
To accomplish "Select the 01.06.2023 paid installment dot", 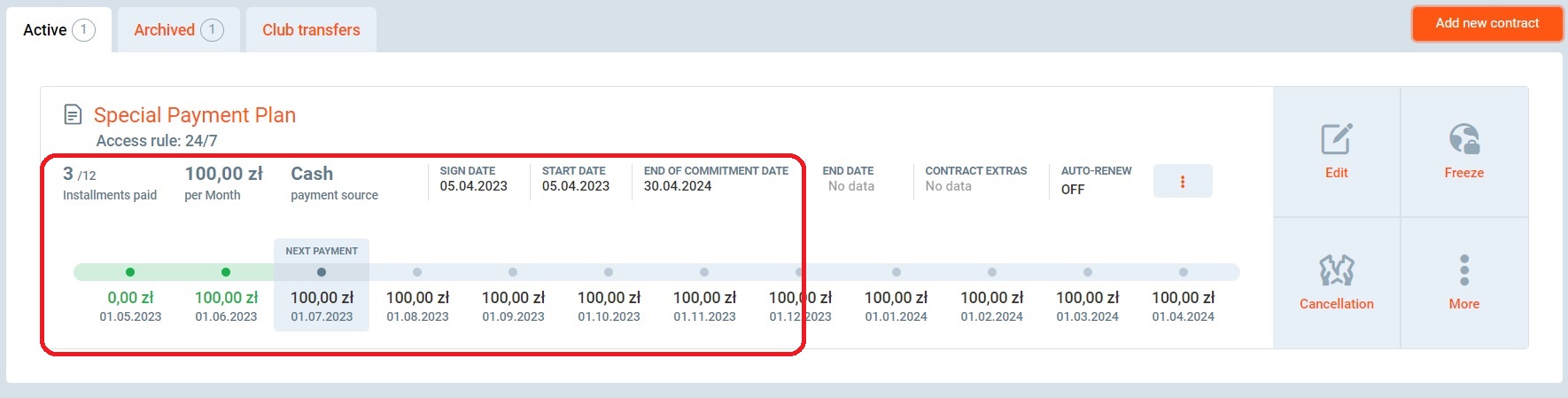I will click(226, 272).
